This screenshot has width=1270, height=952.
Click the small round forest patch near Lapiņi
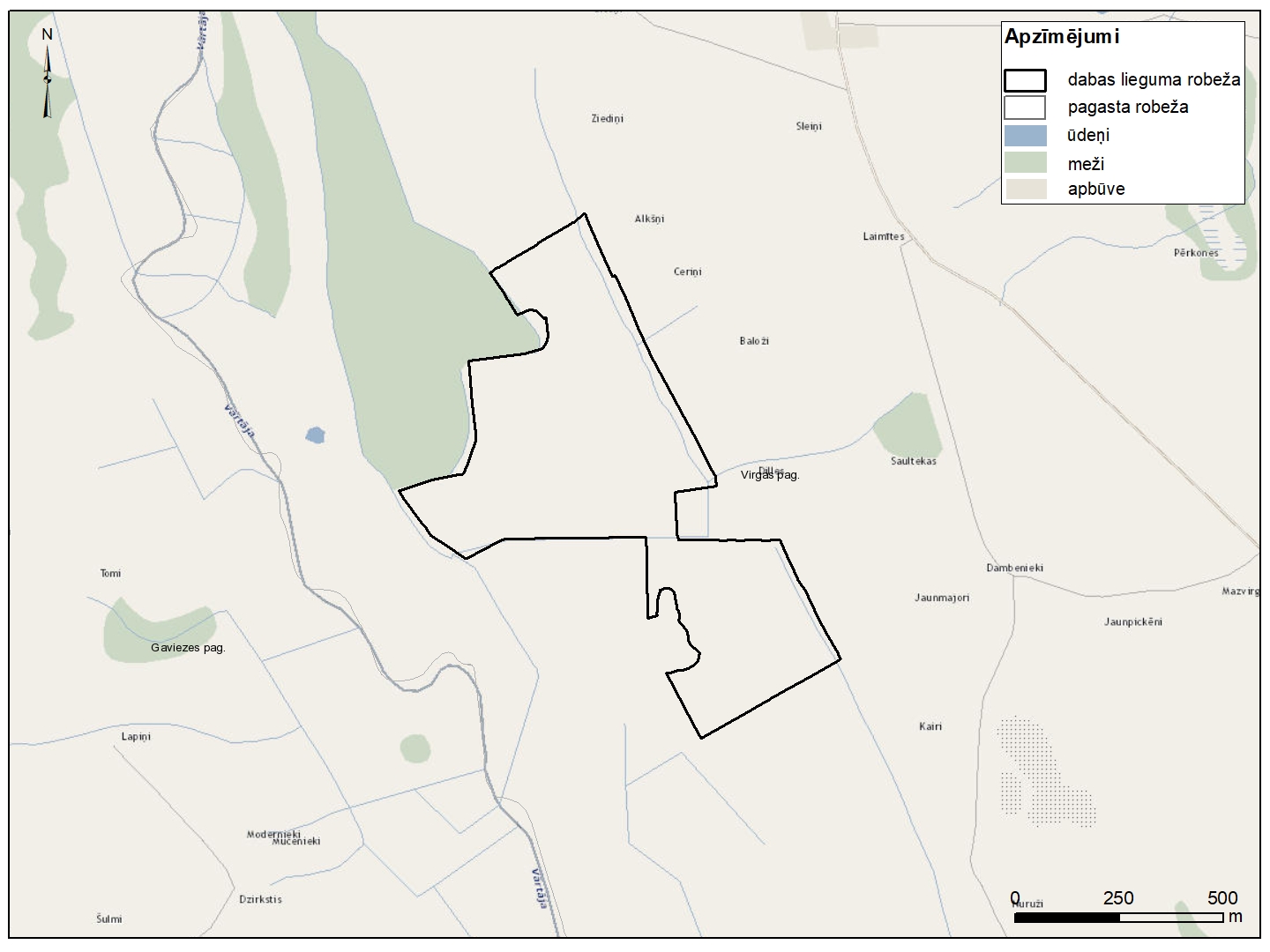click(415, 748)
